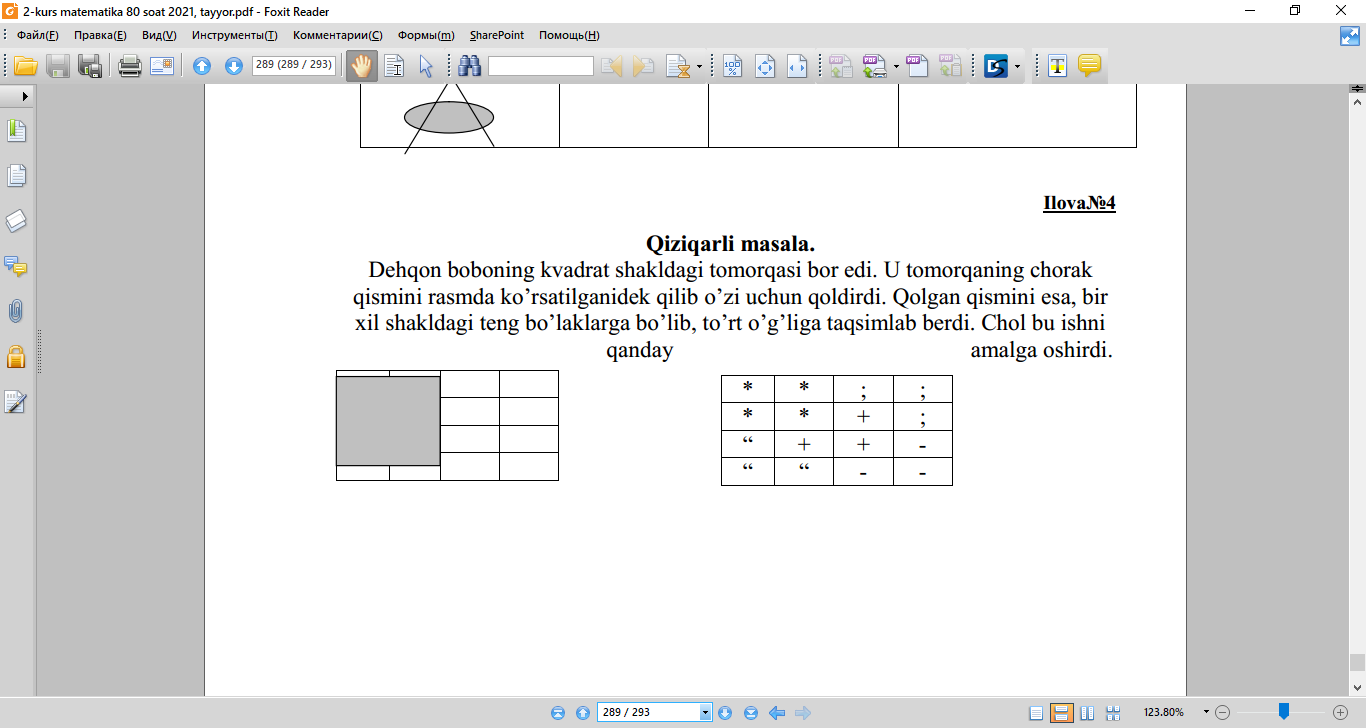Image resolution: width=1366 pixels, height=728 pixels.
Task: Click the Find Next arrow icon
Action: click(644, 67)
